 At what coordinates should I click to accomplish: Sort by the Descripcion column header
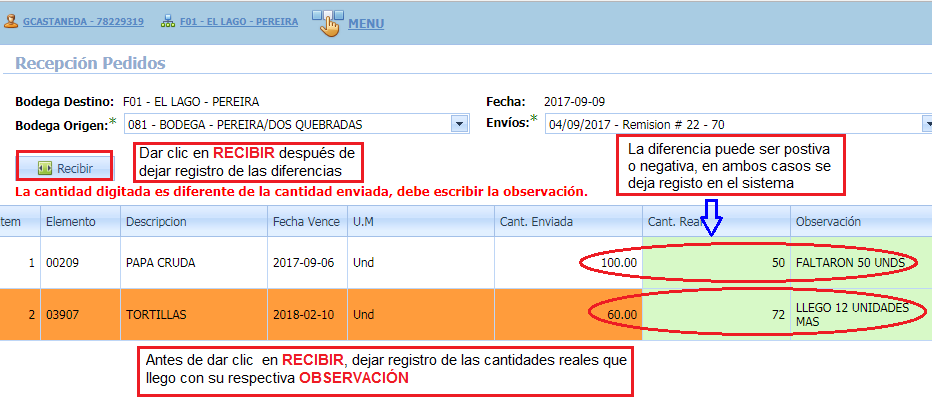tap(194, 222)
